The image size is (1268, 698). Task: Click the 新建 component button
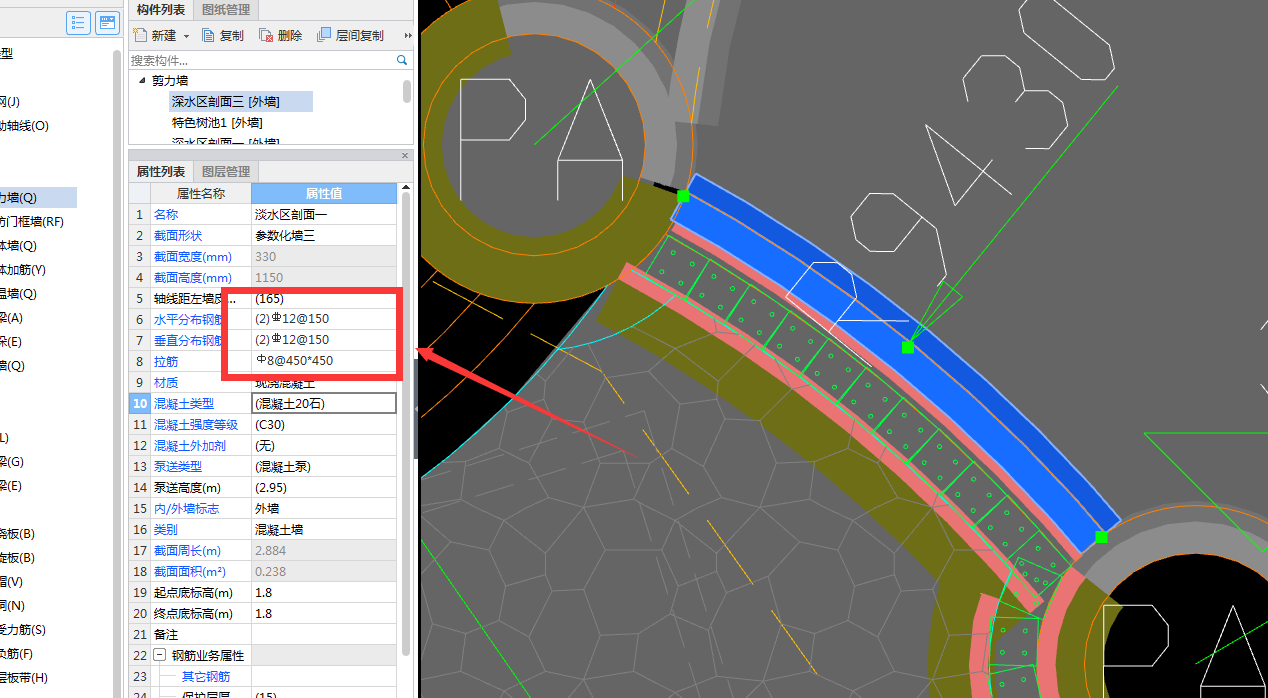tap(155, 35)
